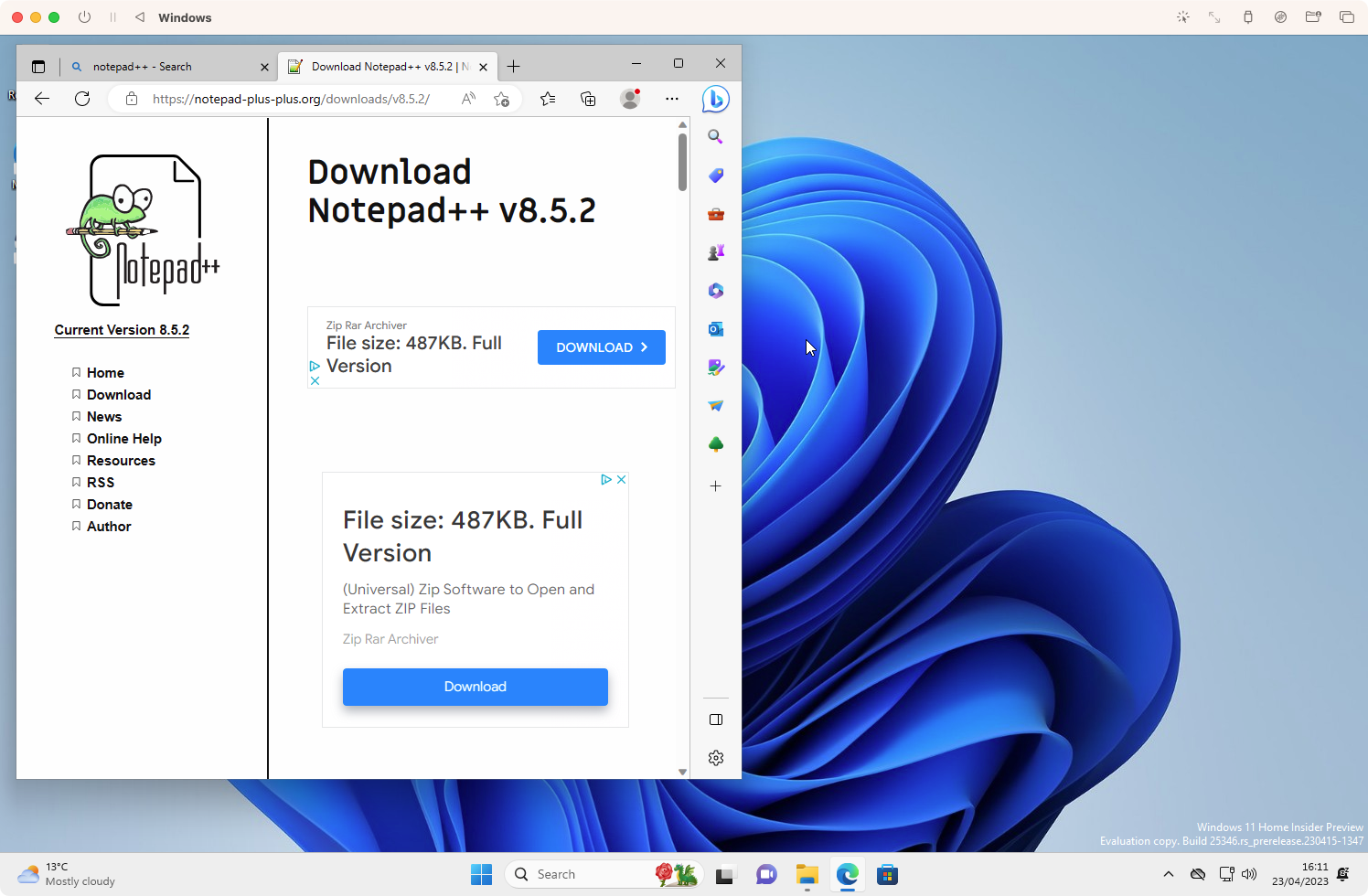Click the plus icon to customize sidebar
This screenshot has height=896, width=1368.
click(716, 486)
